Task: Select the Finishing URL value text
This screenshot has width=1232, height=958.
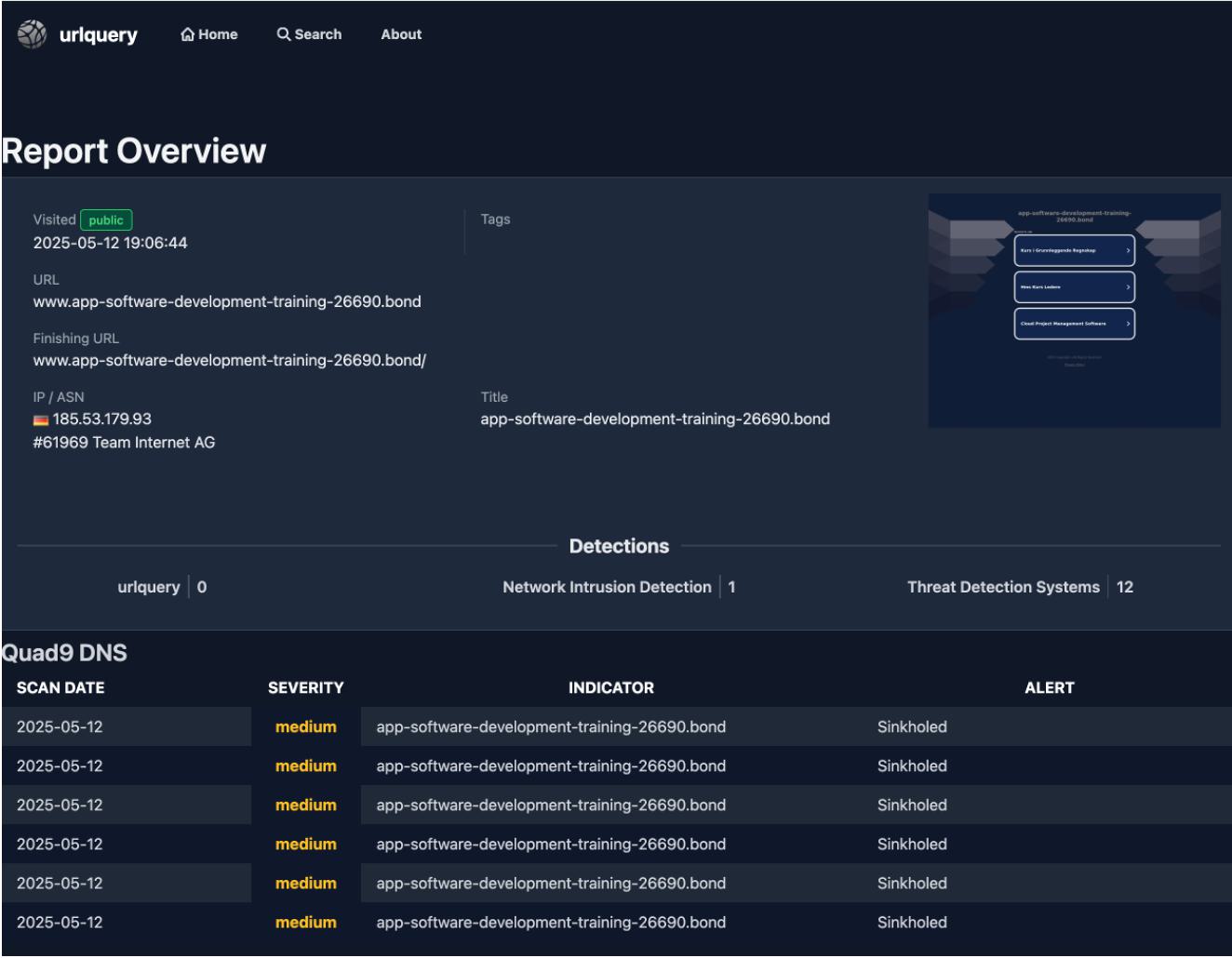Action: pos(229,361)
